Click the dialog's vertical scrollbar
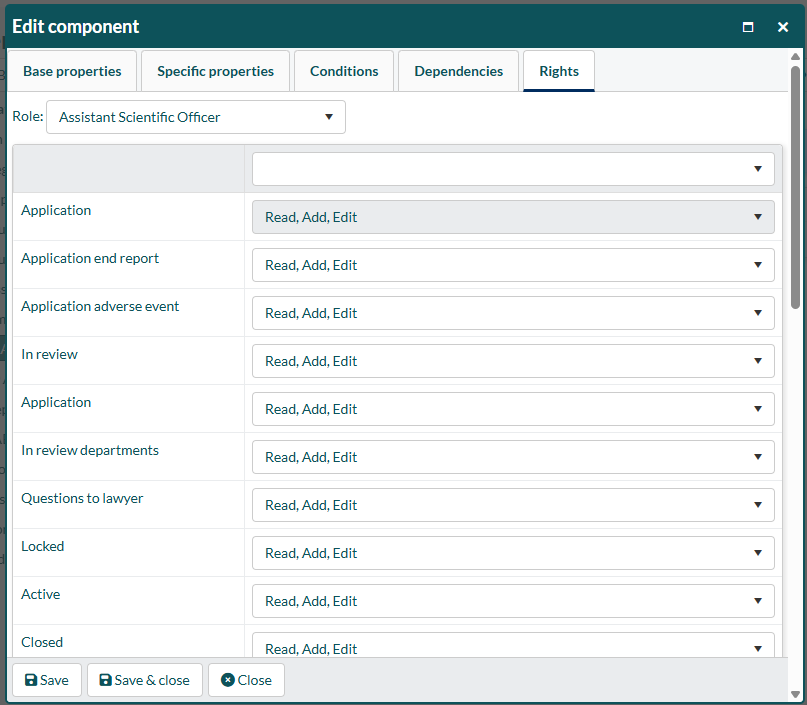 point(795,186)
